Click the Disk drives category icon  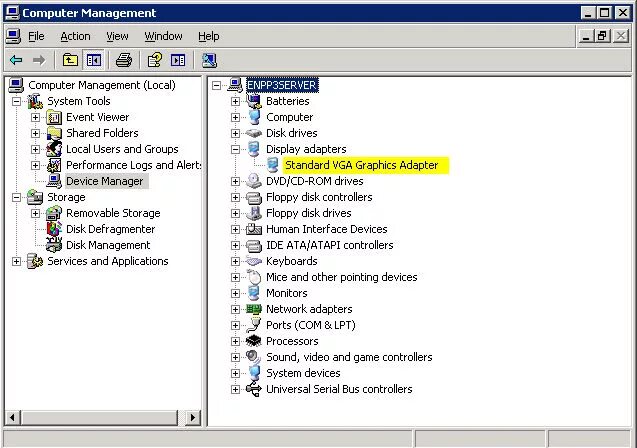254,133
